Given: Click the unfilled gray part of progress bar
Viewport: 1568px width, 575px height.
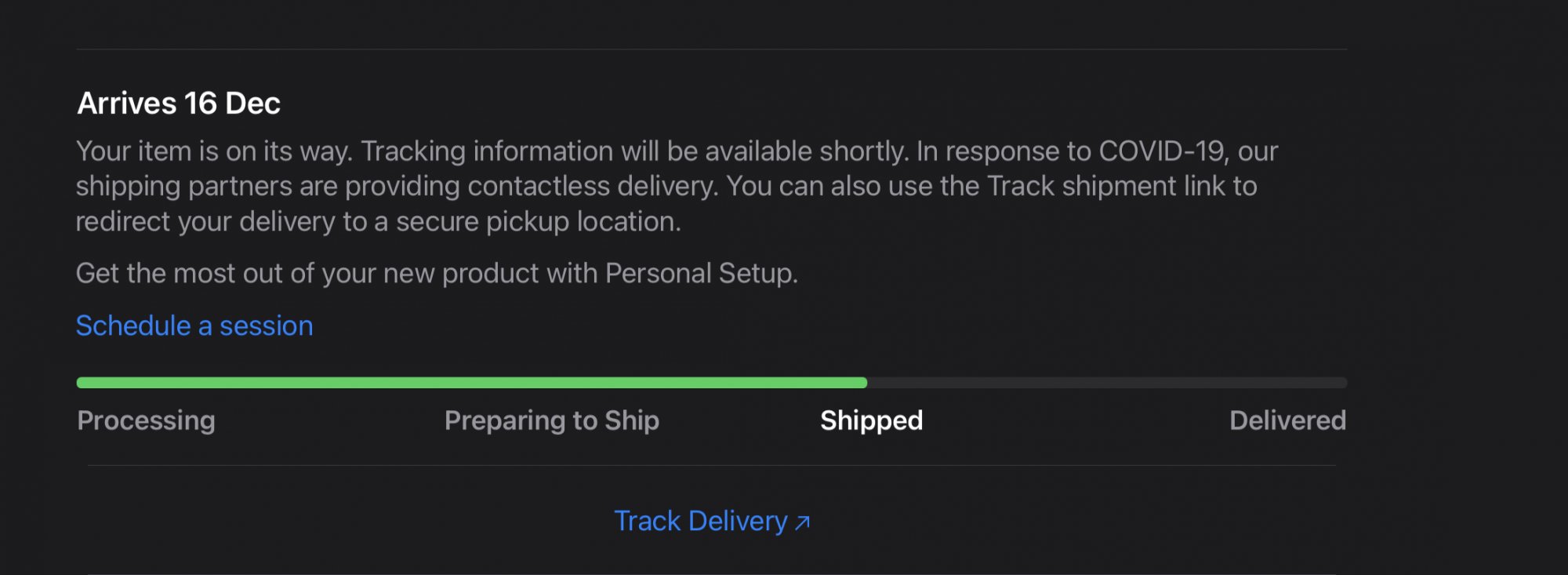Looking at the screenshot, I should coord(1105,383).
